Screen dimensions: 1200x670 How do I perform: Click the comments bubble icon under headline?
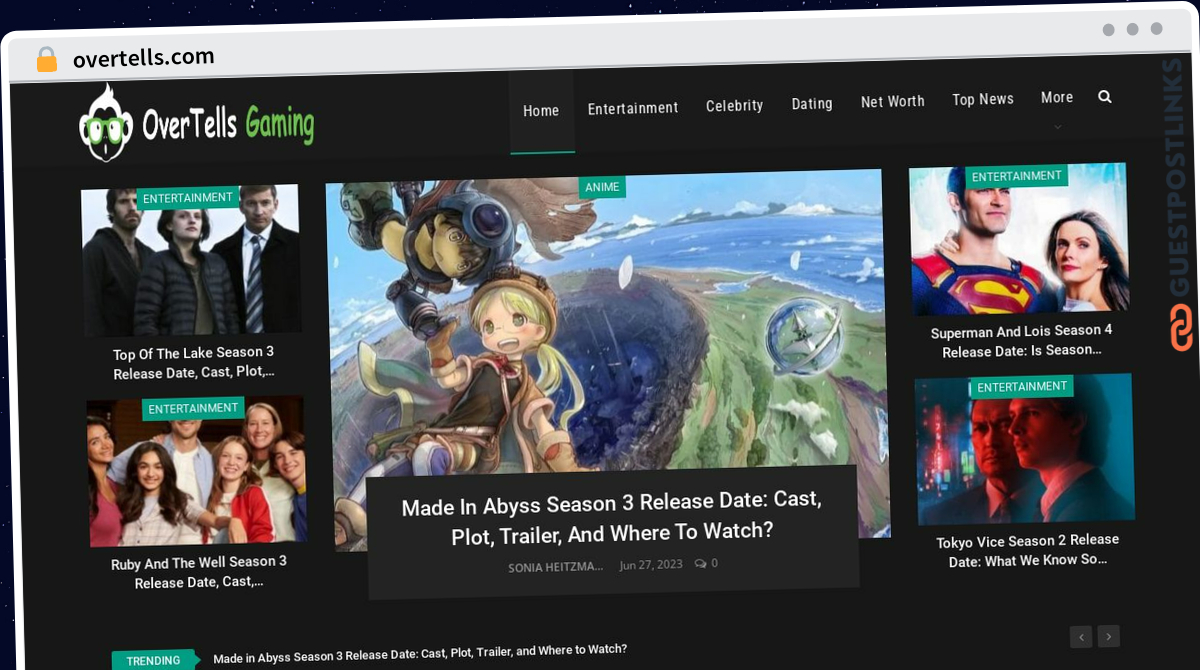(x=699, y=563)
